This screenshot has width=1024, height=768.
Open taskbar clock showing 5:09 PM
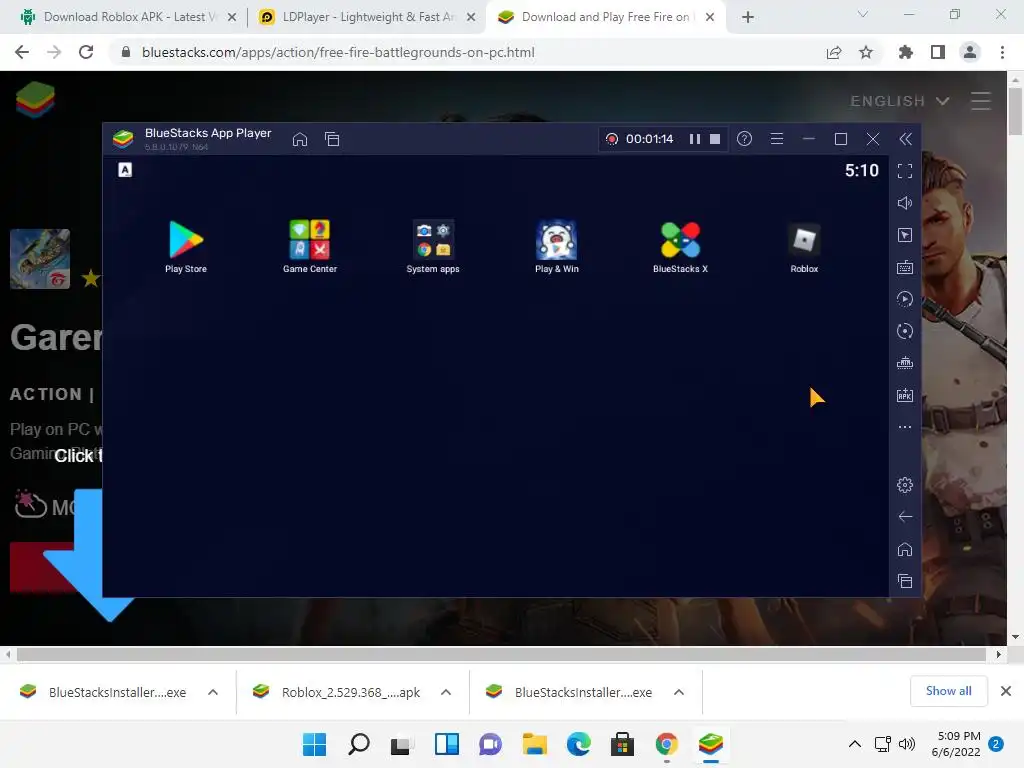pyautogui.click(x=957, y=744)
